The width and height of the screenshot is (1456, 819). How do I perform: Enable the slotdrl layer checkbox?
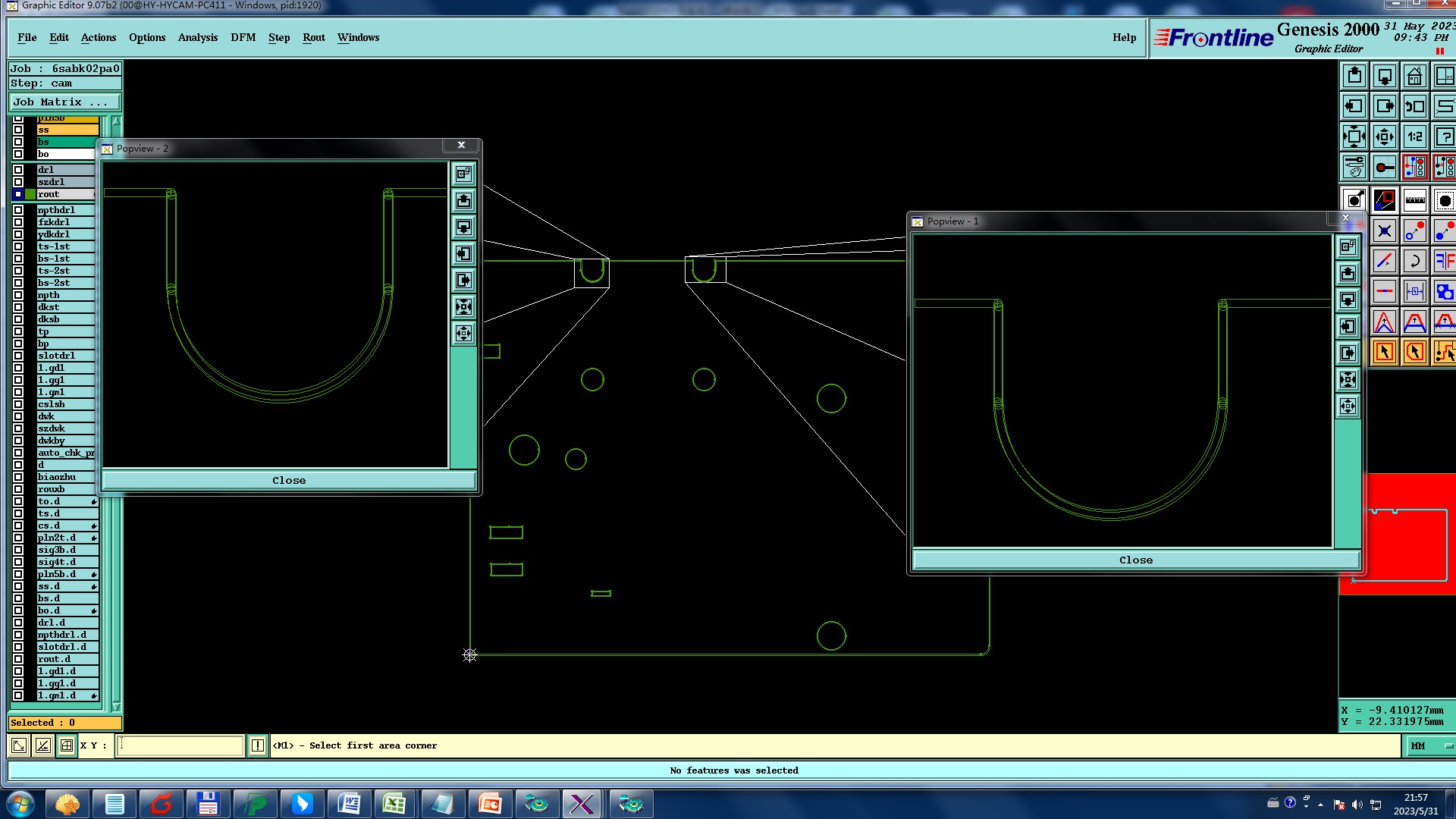pyautogui.click(x=18, y=356)
